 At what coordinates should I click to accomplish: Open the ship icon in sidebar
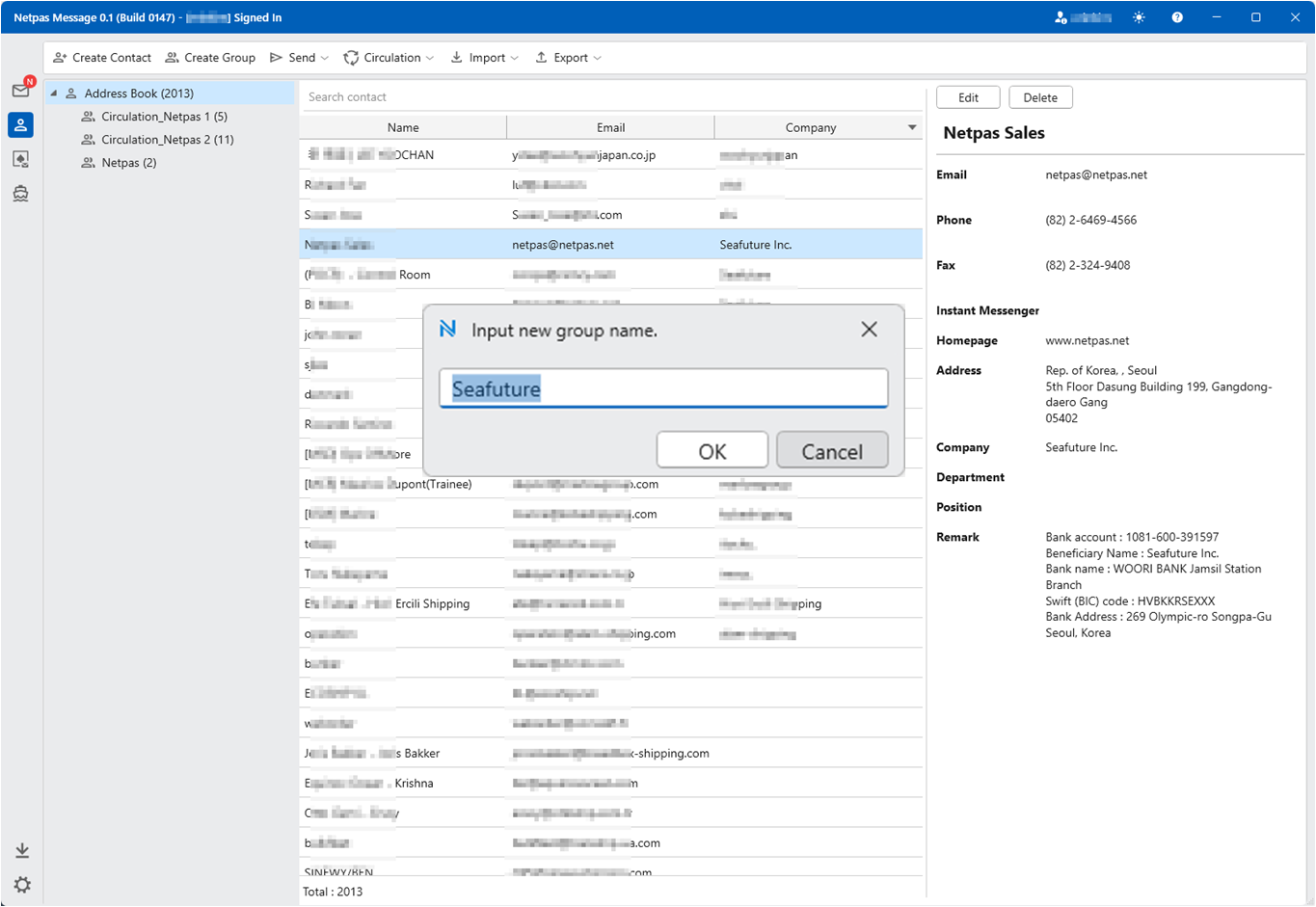[x=20, y=194]
